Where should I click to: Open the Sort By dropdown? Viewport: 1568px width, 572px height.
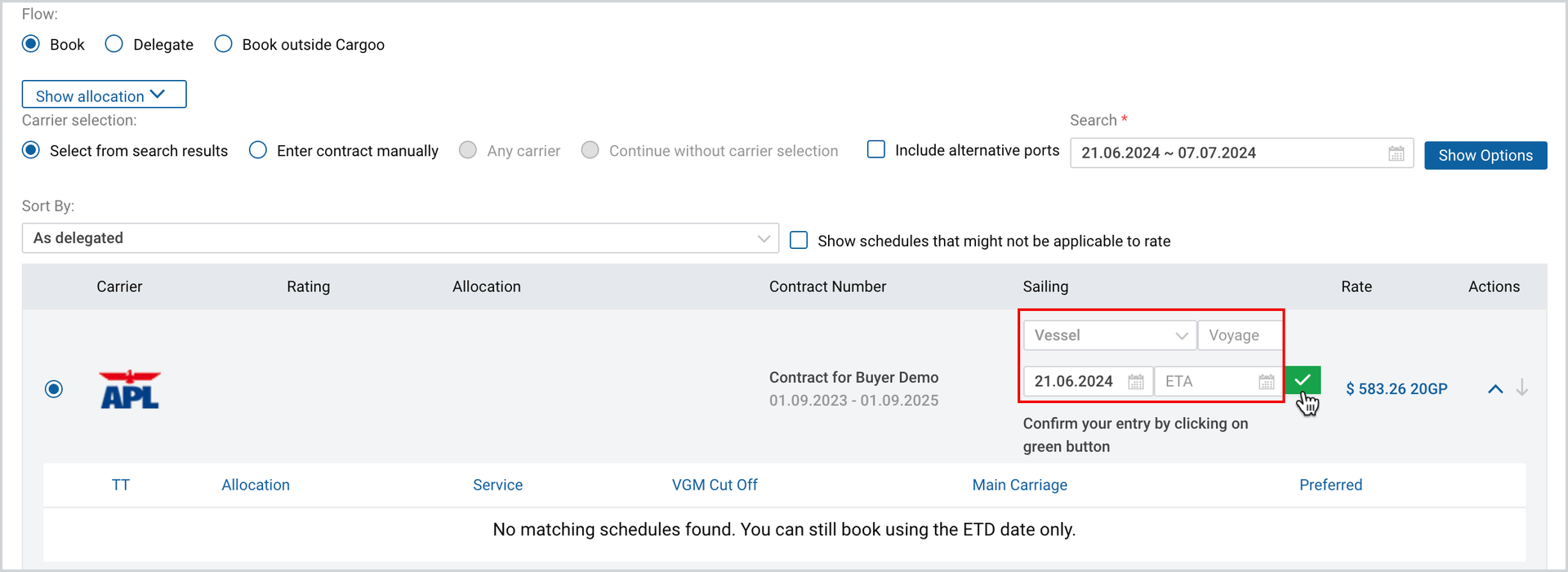(x=400, y=238)
